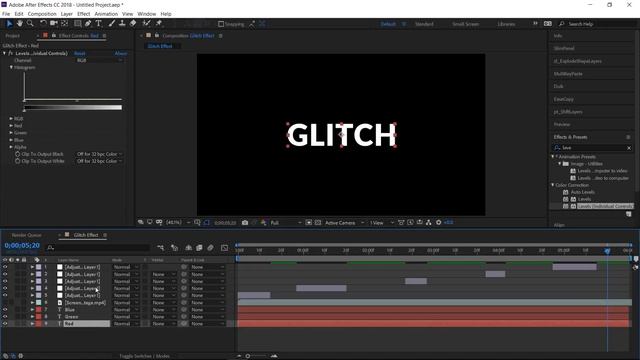Switch to the Render Queue tab

[x=27, y=235]
